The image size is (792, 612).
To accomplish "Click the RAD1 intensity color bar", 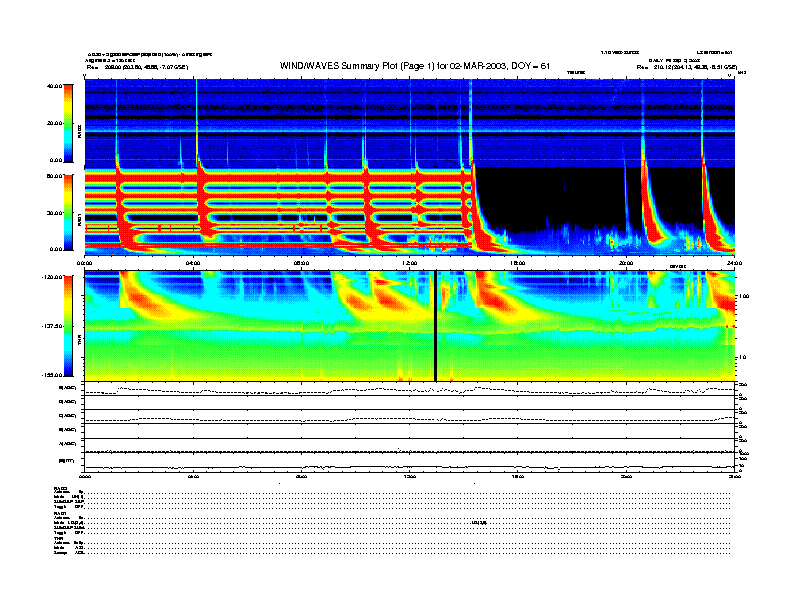I will [x=68, y=213].
